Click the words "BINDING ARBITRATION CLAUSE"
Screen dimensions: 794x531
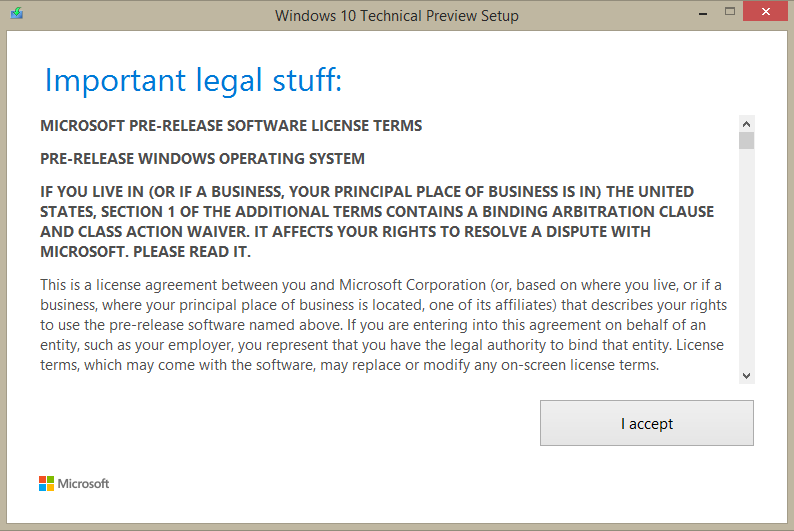pos(598,212)
